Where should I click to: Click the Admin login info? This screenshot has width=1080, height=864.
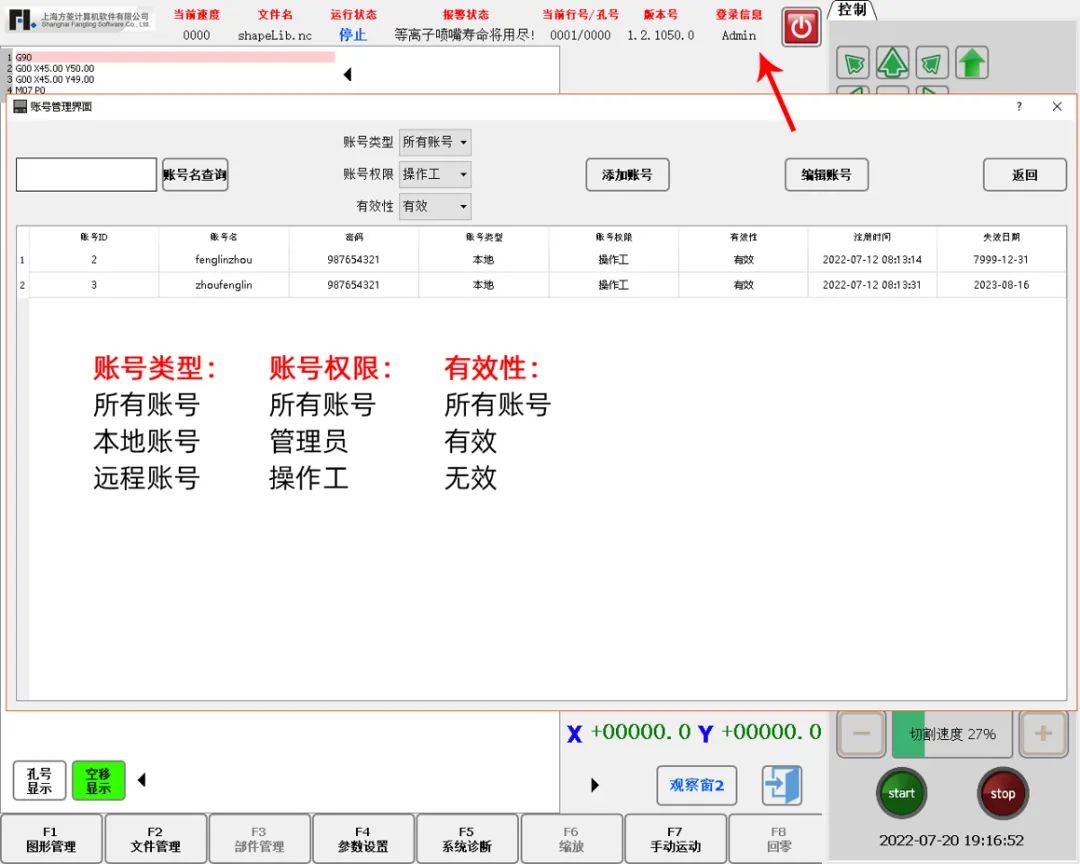tap(738, 35)
